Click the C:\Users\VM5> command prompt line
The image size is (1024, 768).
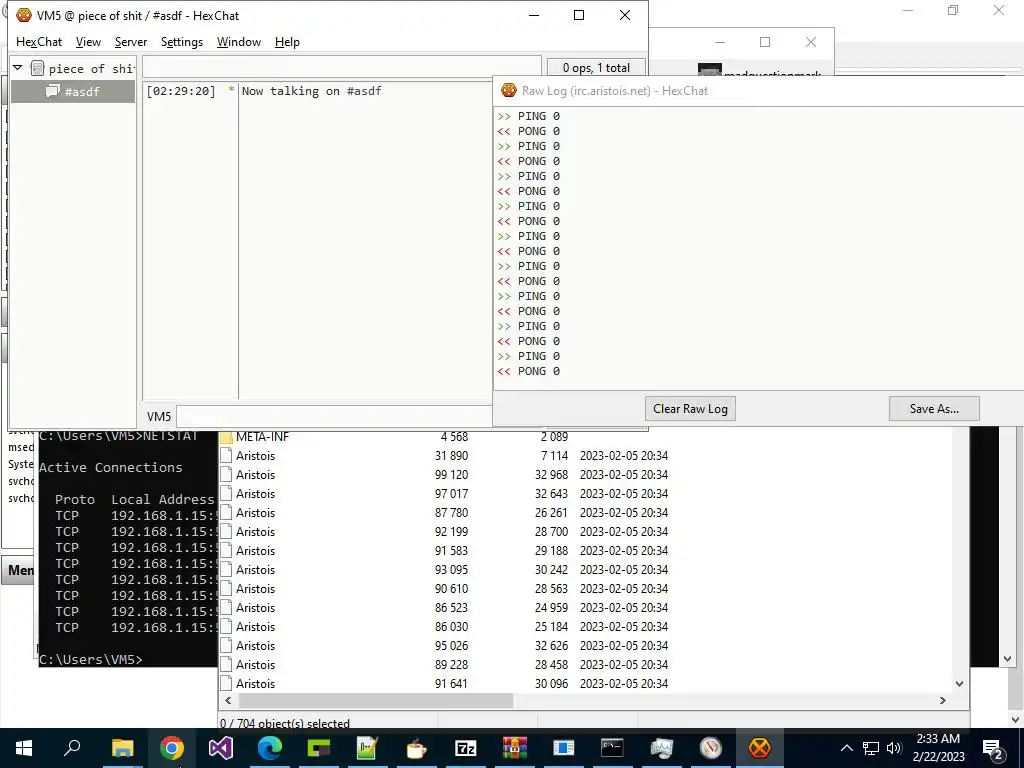(x=90, y=660)
